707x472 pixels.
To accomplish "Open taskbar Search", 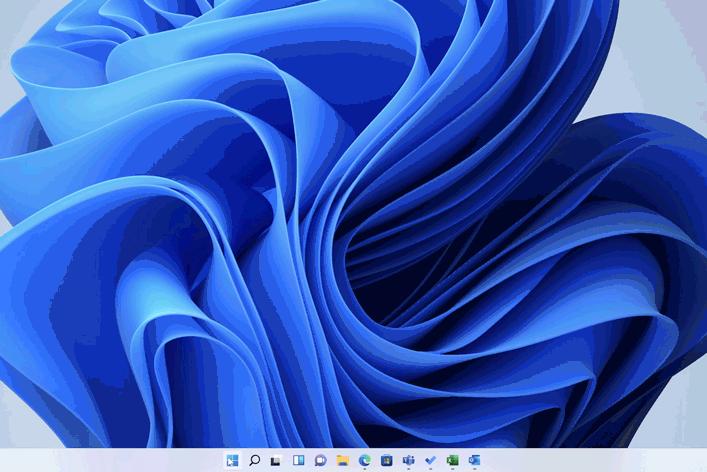I will [254, 460].
